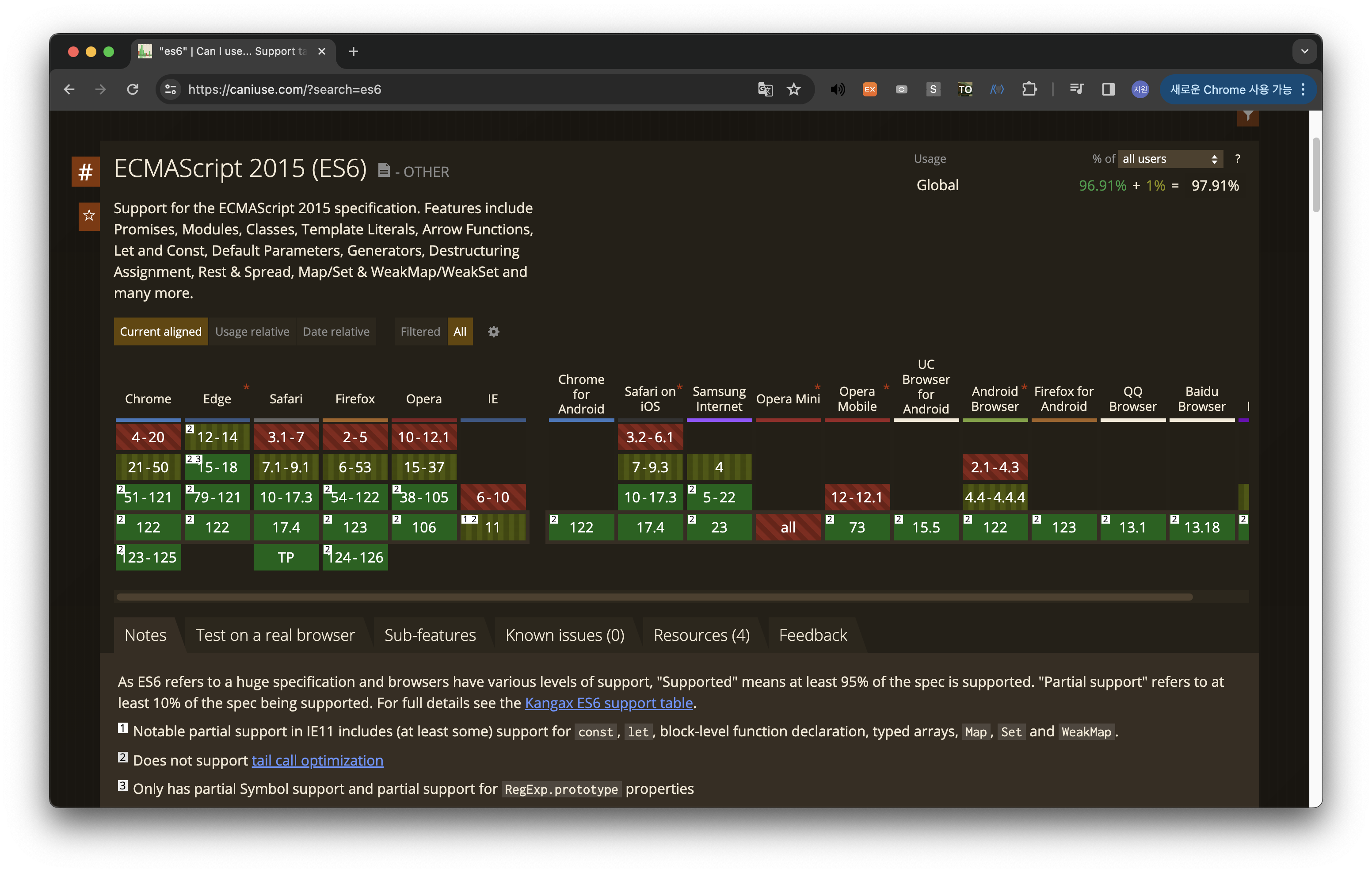Star the ECMAScript 2015 feature as favorite
This screenshot has width=1372, height=873.
pyautogui.click(x=89, y=215)
